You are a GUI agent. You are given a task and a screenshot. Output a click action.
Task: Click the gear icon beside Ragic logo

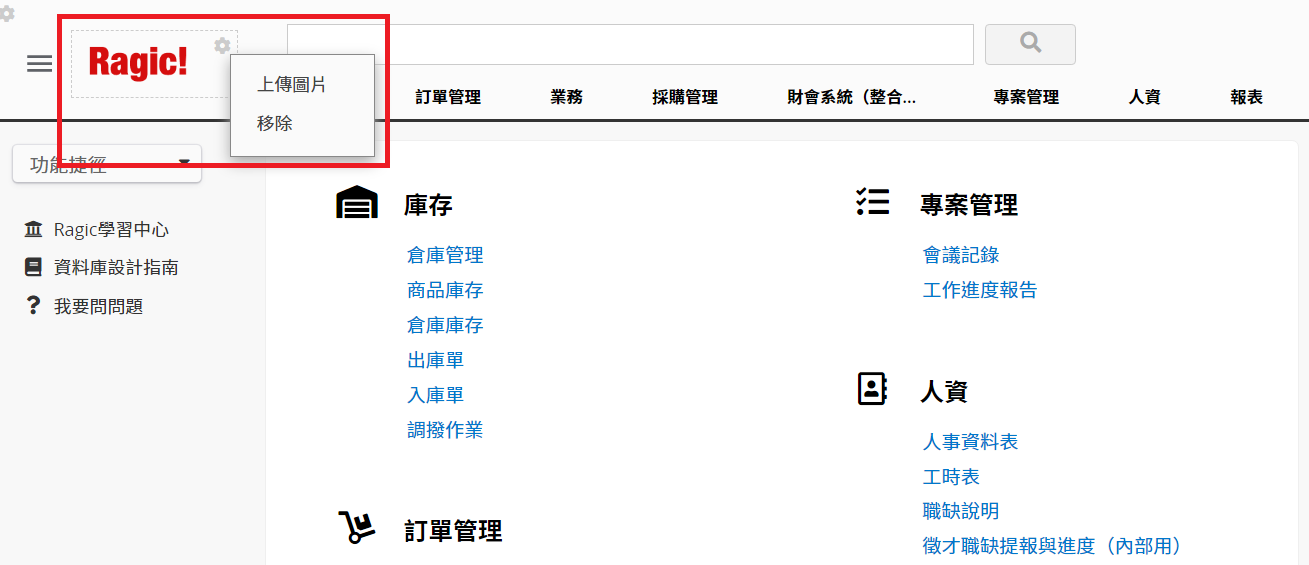(222, 45)
